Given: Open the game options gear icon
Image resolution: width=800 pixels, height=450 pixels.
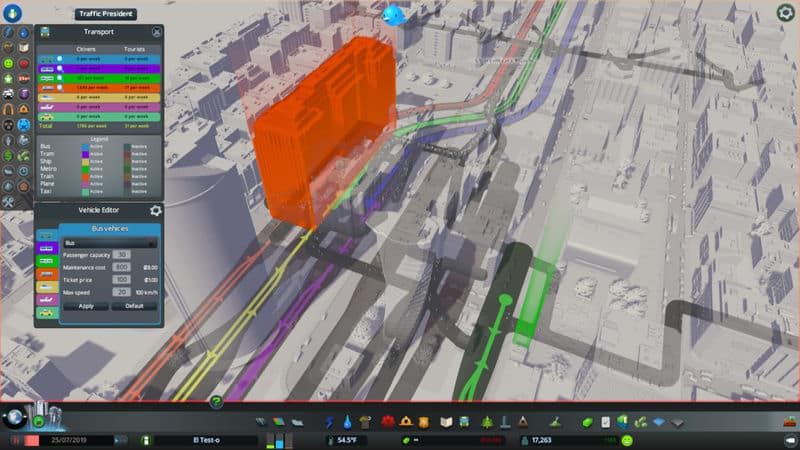Looking at the screenshot, I should (785, 13).
